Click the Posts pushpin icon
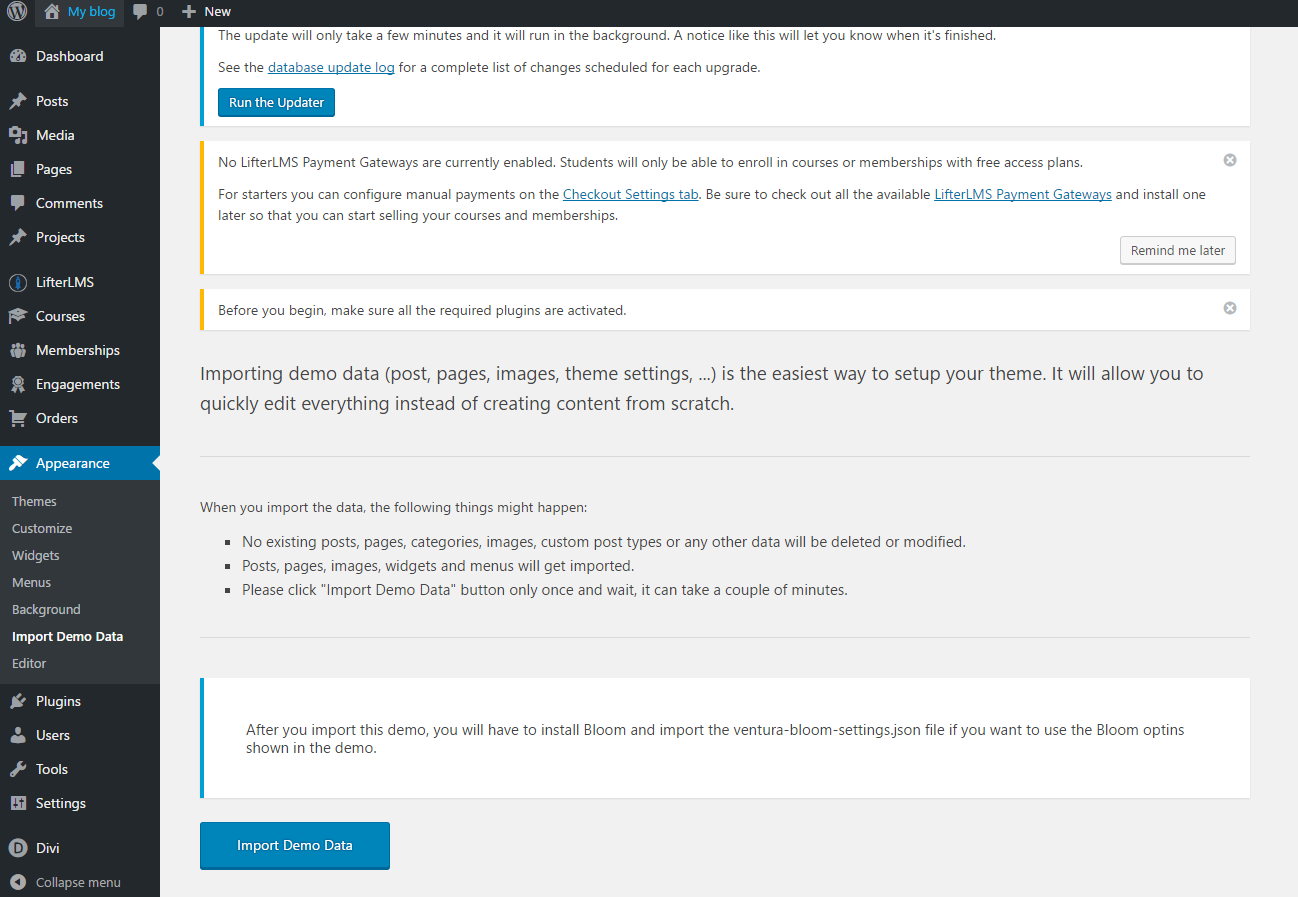1298x897 pixels. [18, 101]
